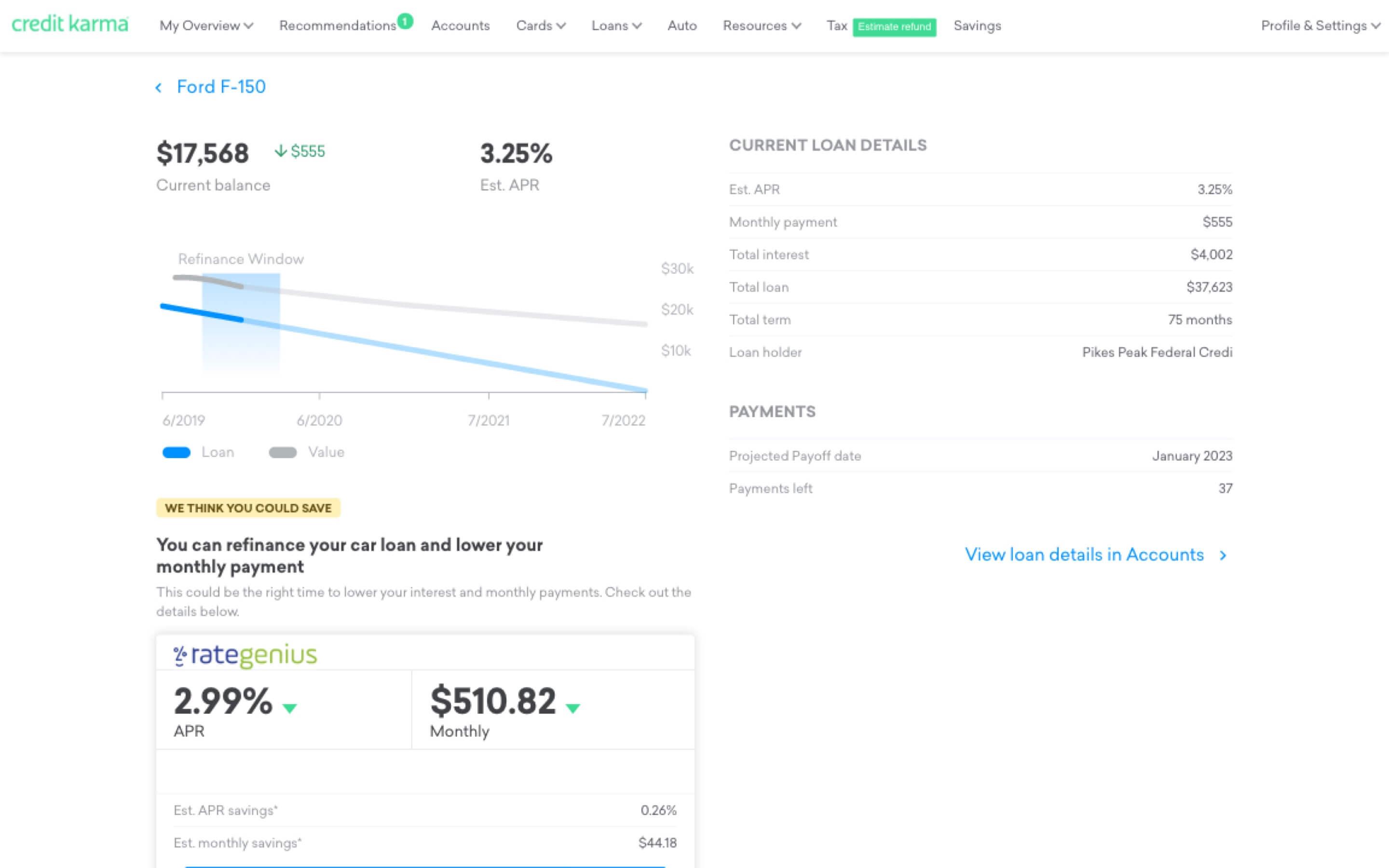Expand the Cards dropdown

pos(541,26)
